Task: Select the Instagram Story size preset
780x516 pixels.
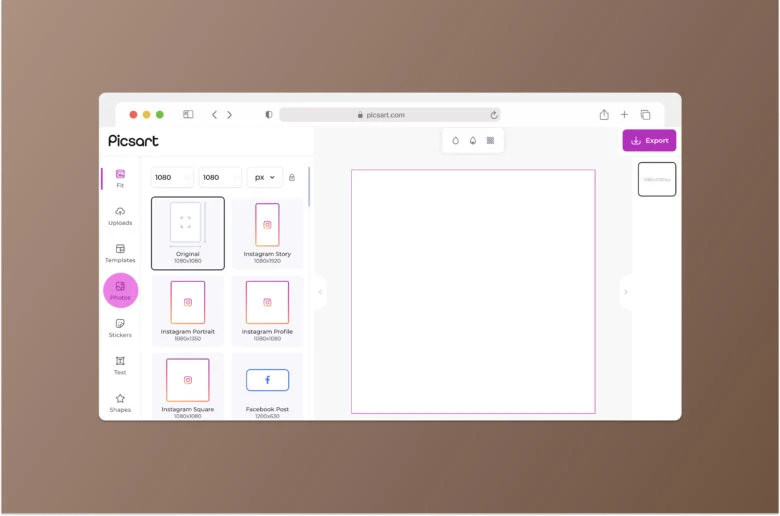Action: click(x=267, y=232)
